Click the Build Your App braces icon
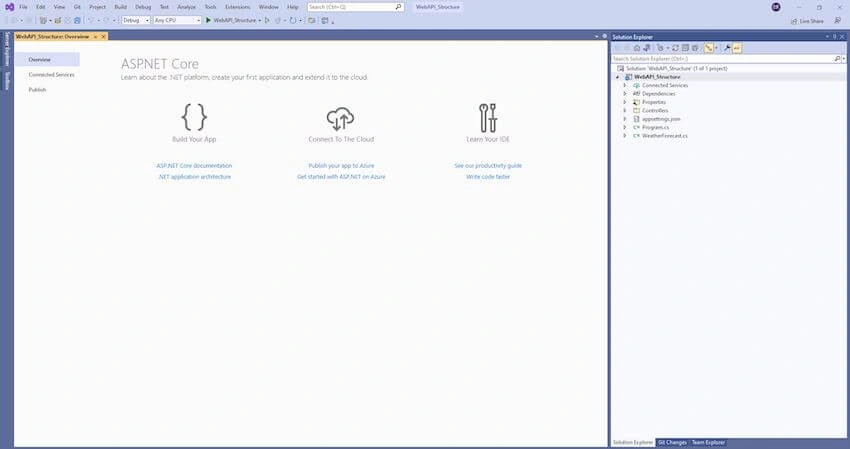This screenshot has width=850, height=449. coord(194,117)
